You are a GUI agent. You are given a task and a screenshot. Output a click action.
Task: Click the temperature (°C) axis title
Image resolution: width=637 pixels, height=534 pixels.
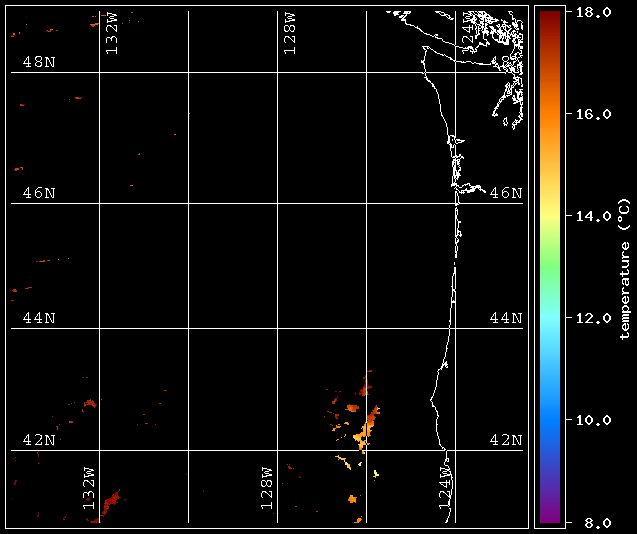click(x=624, y=269)
